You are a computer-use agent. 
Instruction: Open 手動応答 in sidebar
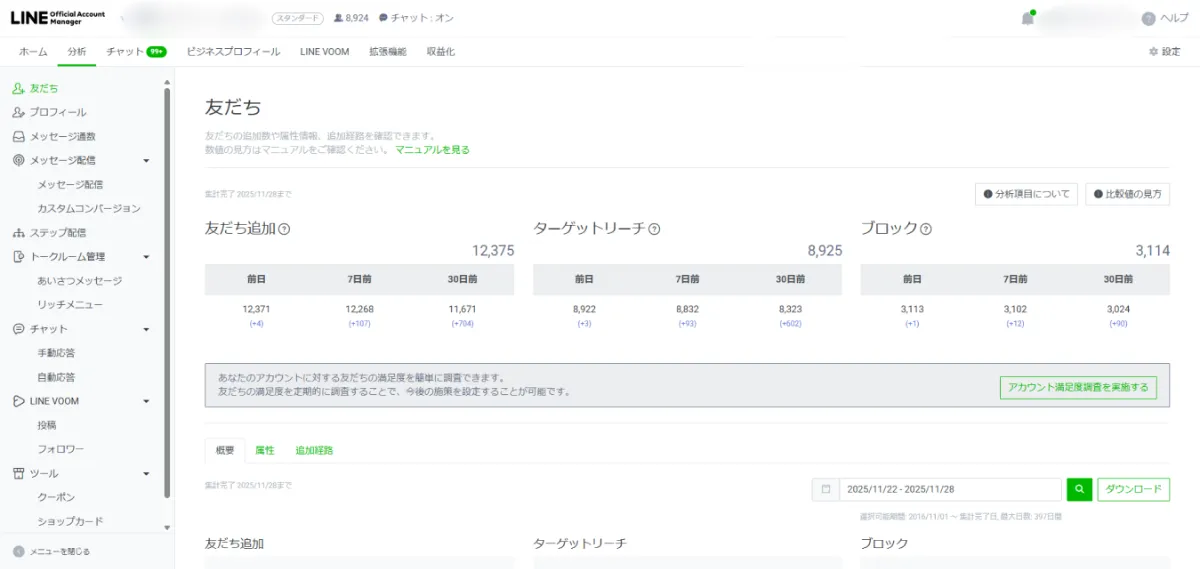tap(56, 353)
